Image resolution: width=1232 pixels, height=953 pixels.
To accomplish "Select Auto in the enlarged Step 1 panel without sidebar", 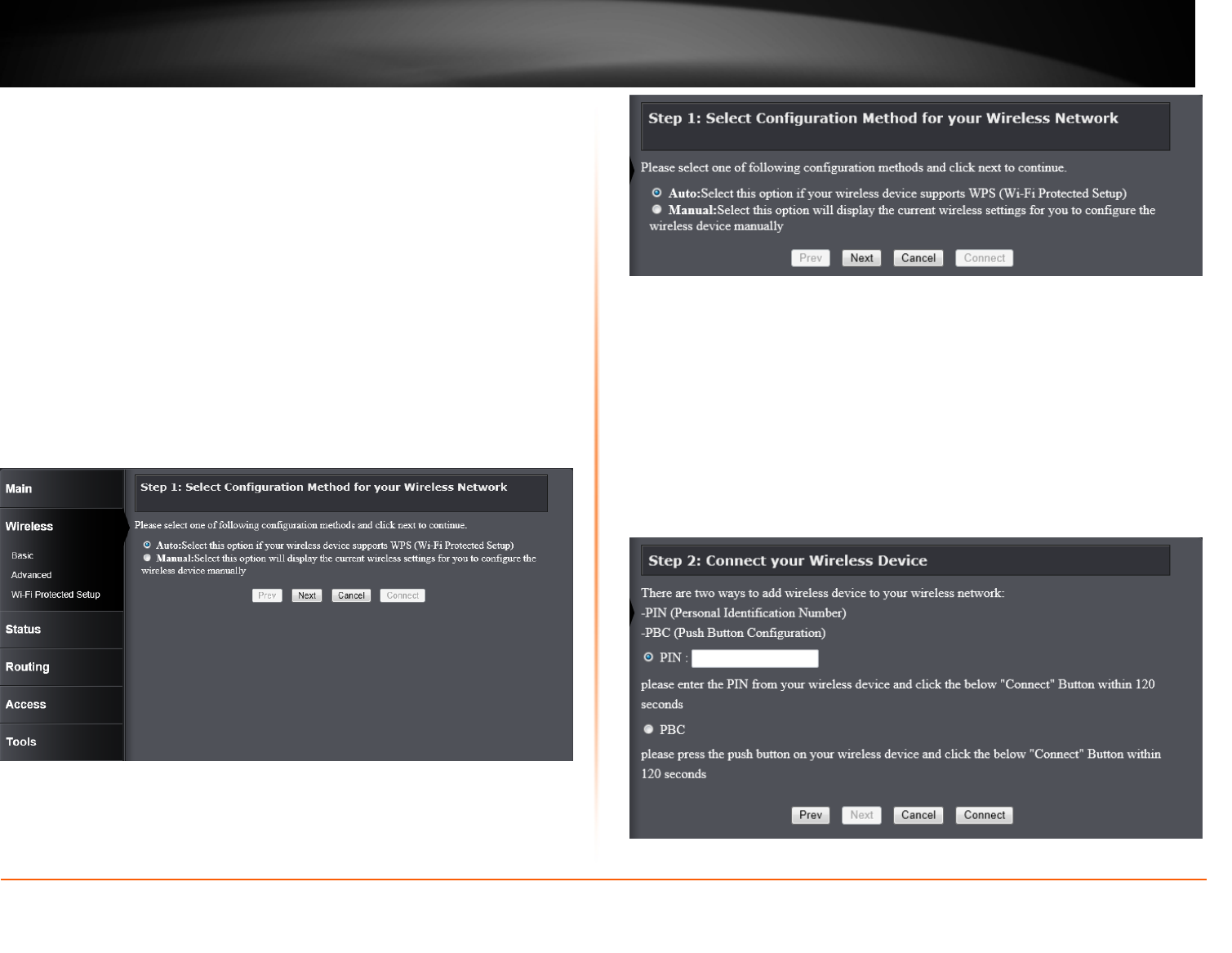I will pyautogui.click(x=657, y=194).
